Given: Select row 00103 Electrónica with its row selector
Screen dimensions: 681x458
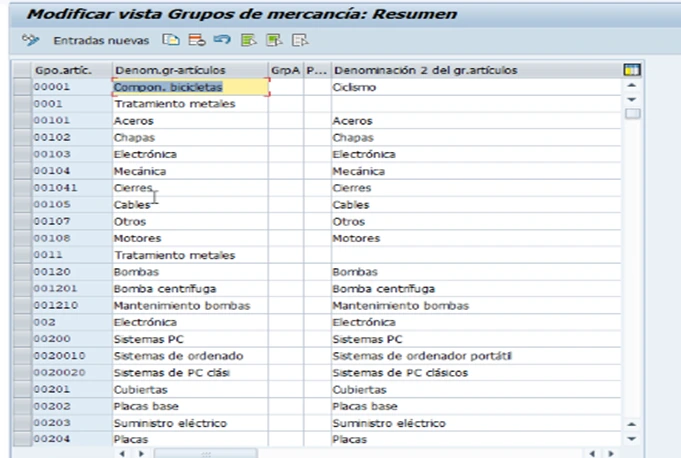Looking at the screenshot, I should (22, 154).
